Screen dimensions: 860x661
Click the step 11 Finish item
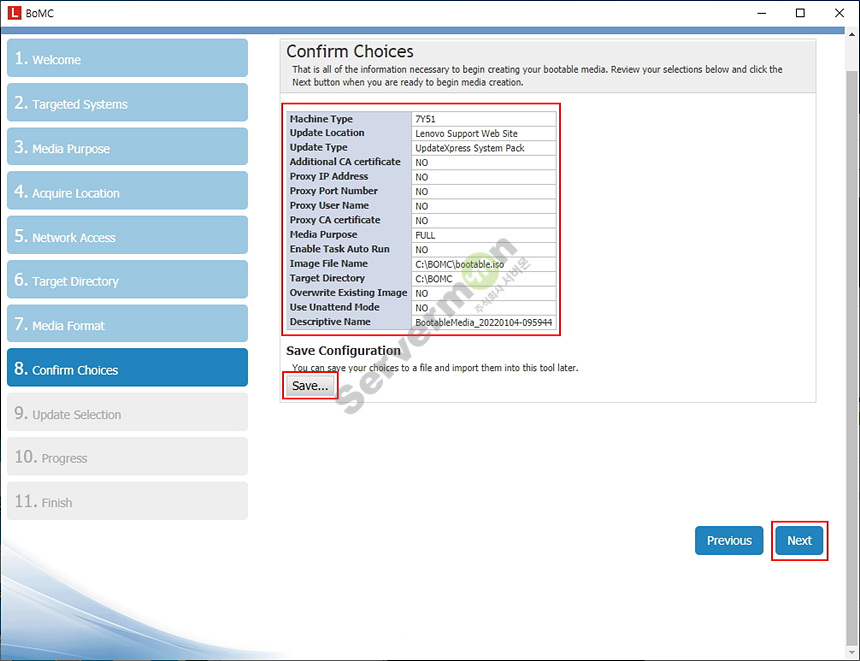(127, 501)
